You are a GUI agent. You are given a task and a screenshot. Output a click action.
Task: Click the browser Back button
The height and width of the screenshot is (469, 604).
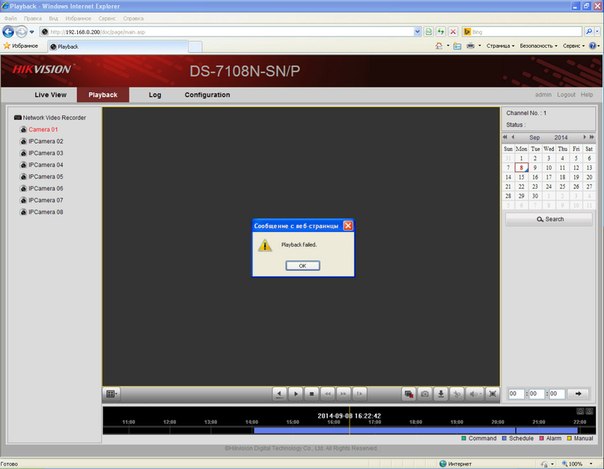click(x=8, y=32)
